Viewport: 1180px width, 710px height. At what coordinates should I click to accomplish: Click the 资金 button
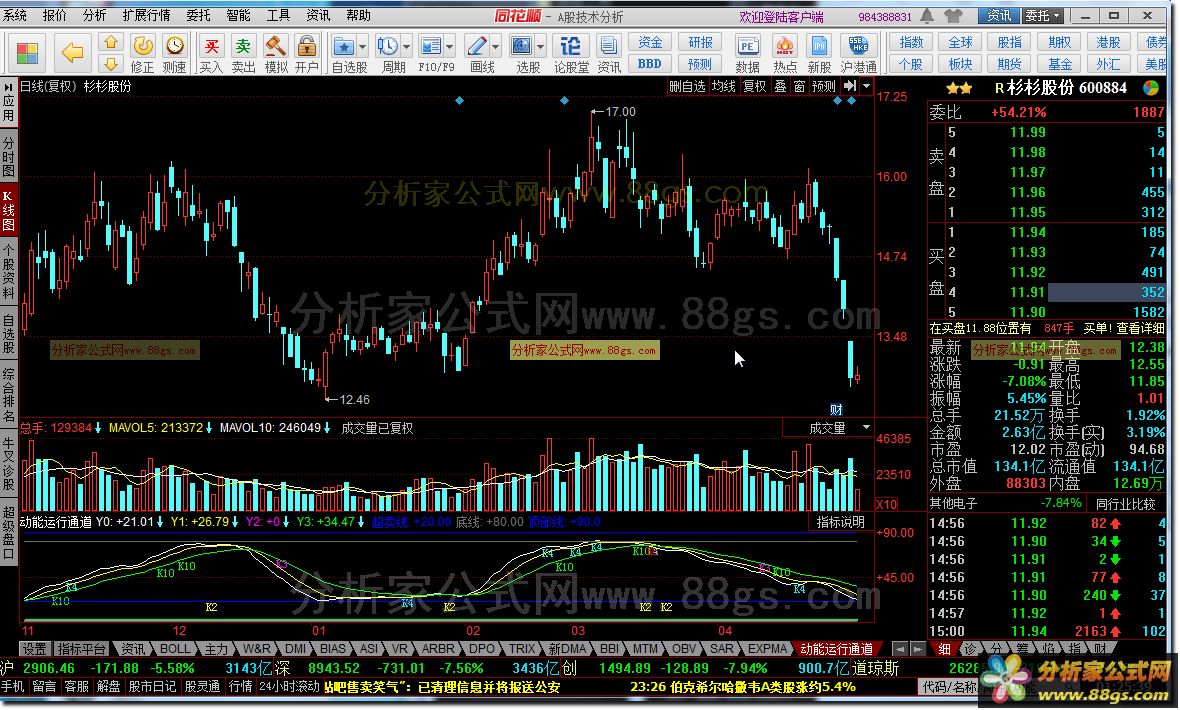coord(650,43)
